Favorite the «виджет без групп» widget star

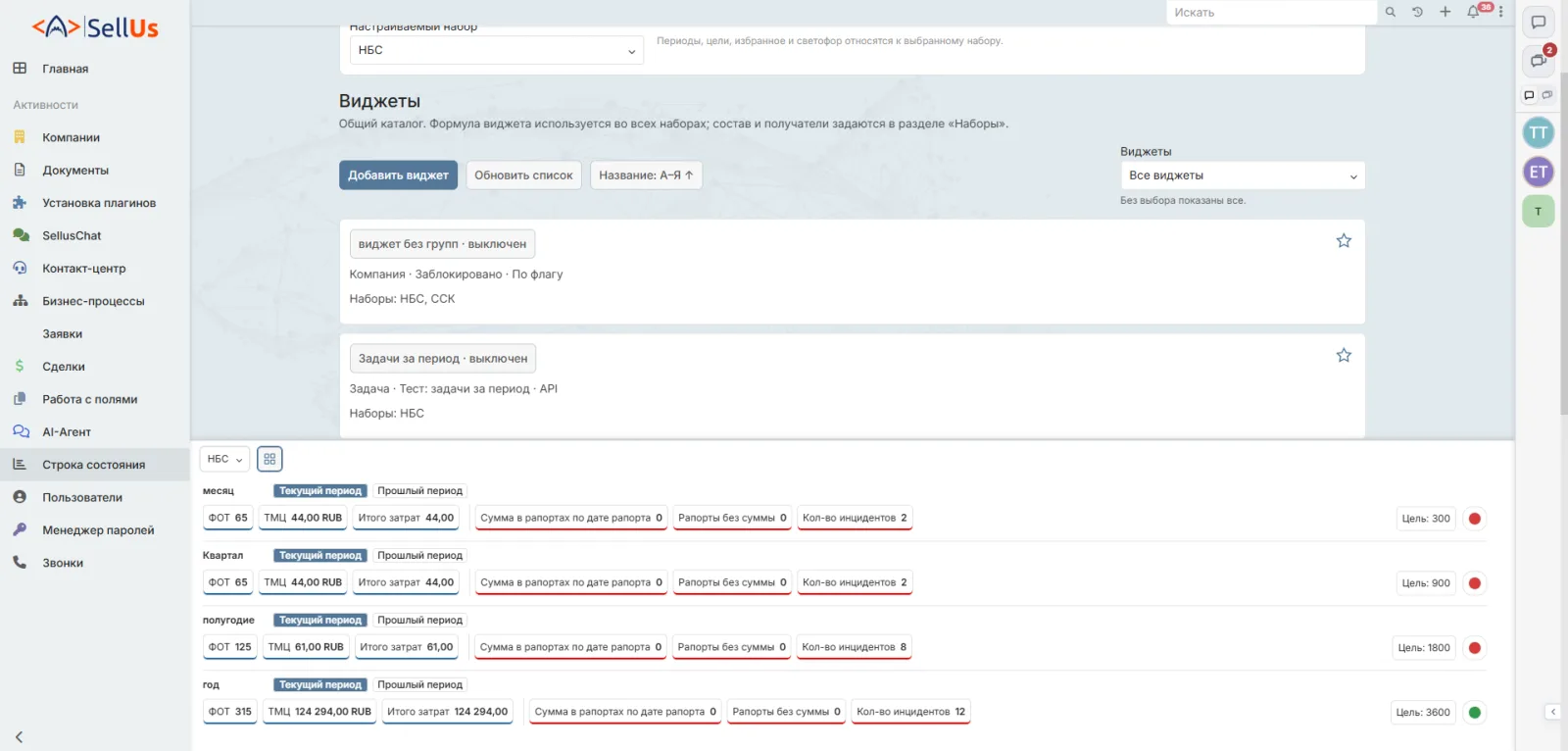[1344, 241]
